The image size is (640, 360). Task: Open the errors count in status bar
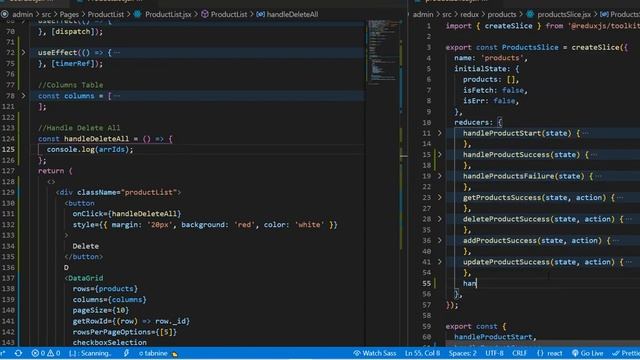pos(39,353)
